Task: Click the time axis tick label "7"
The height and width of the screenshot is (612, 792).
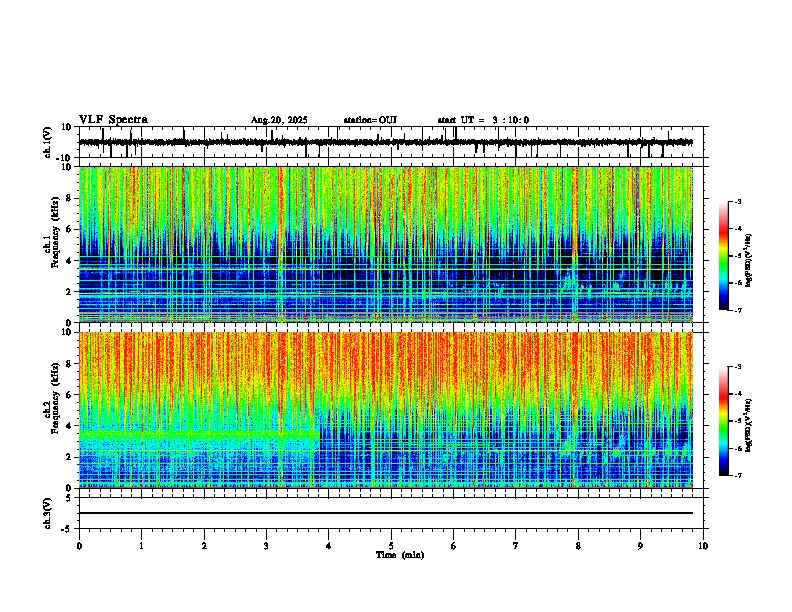Action: click(x=516, y=546)
